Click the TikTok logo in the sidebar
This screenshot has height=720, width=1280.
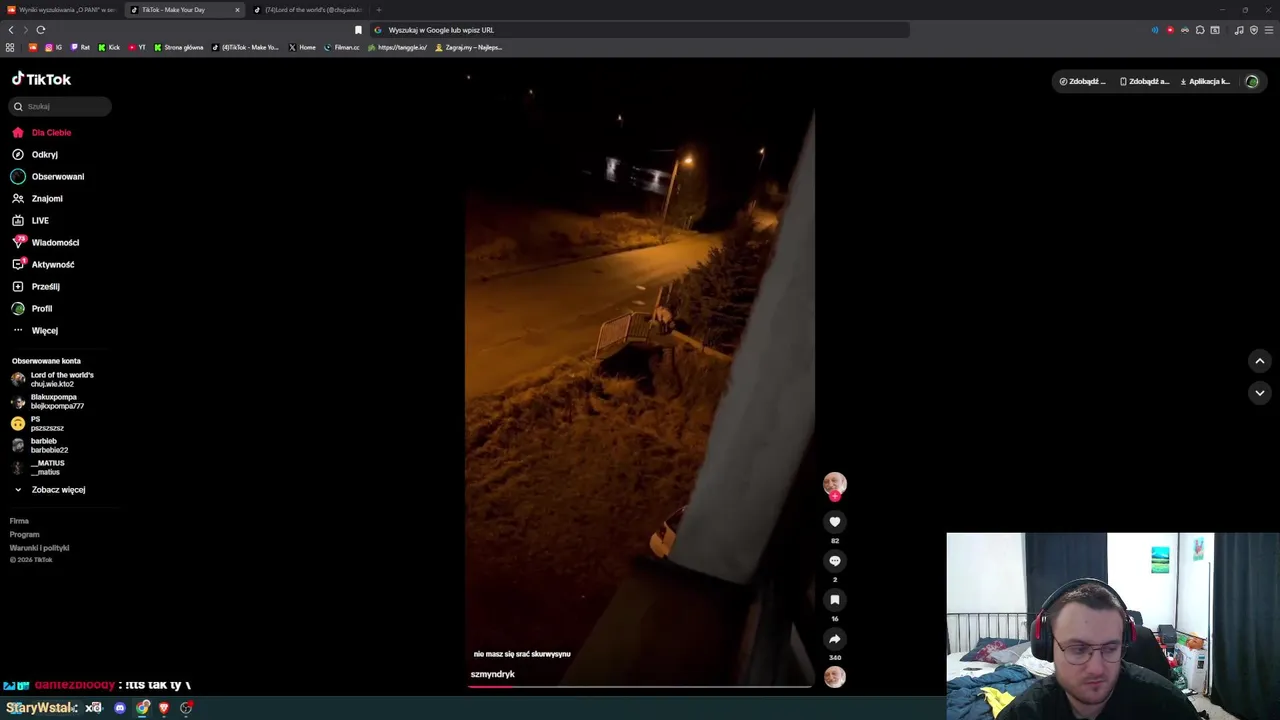41,79
